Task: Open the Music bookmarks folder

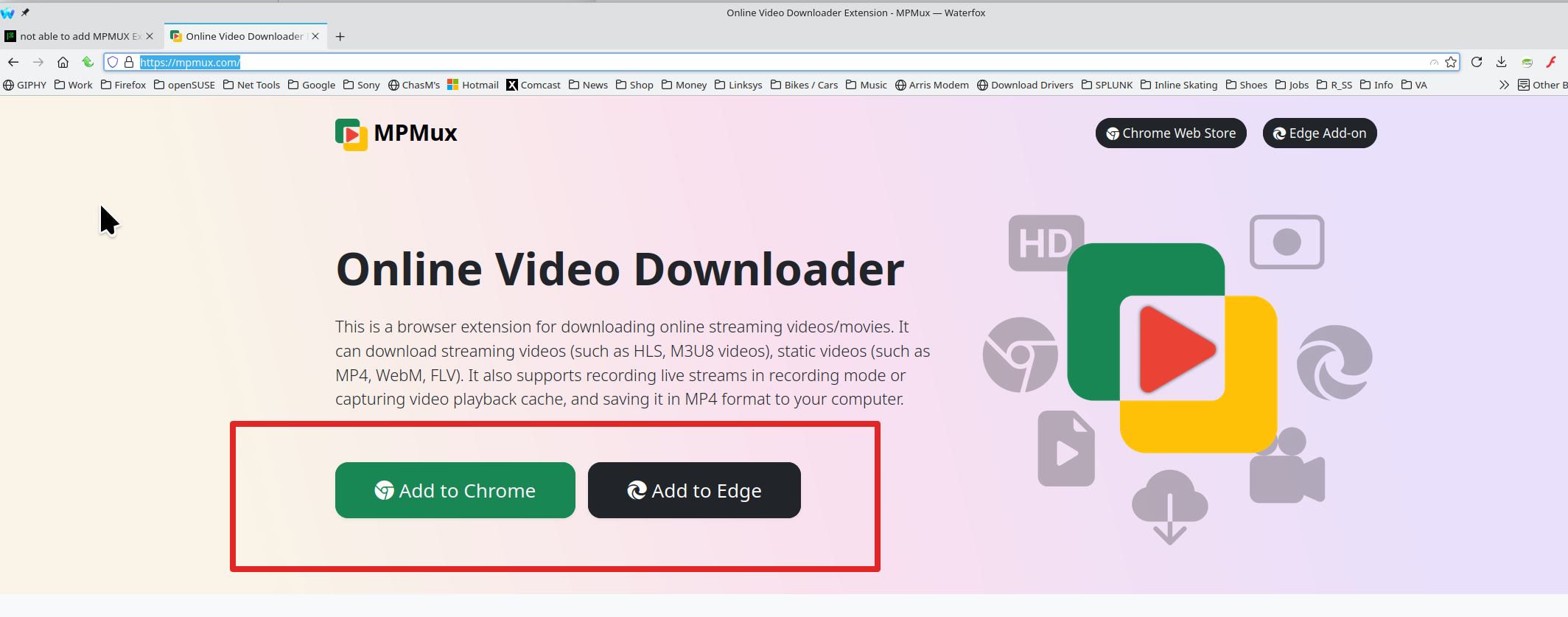Action: [x=867, y=85]
